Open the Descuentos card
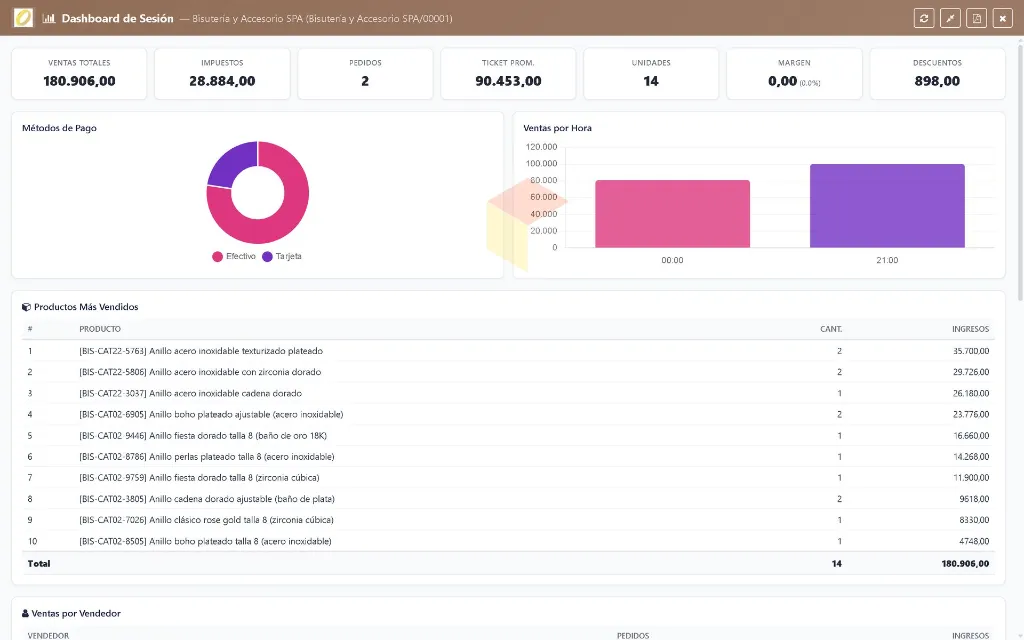 point(937,74)
